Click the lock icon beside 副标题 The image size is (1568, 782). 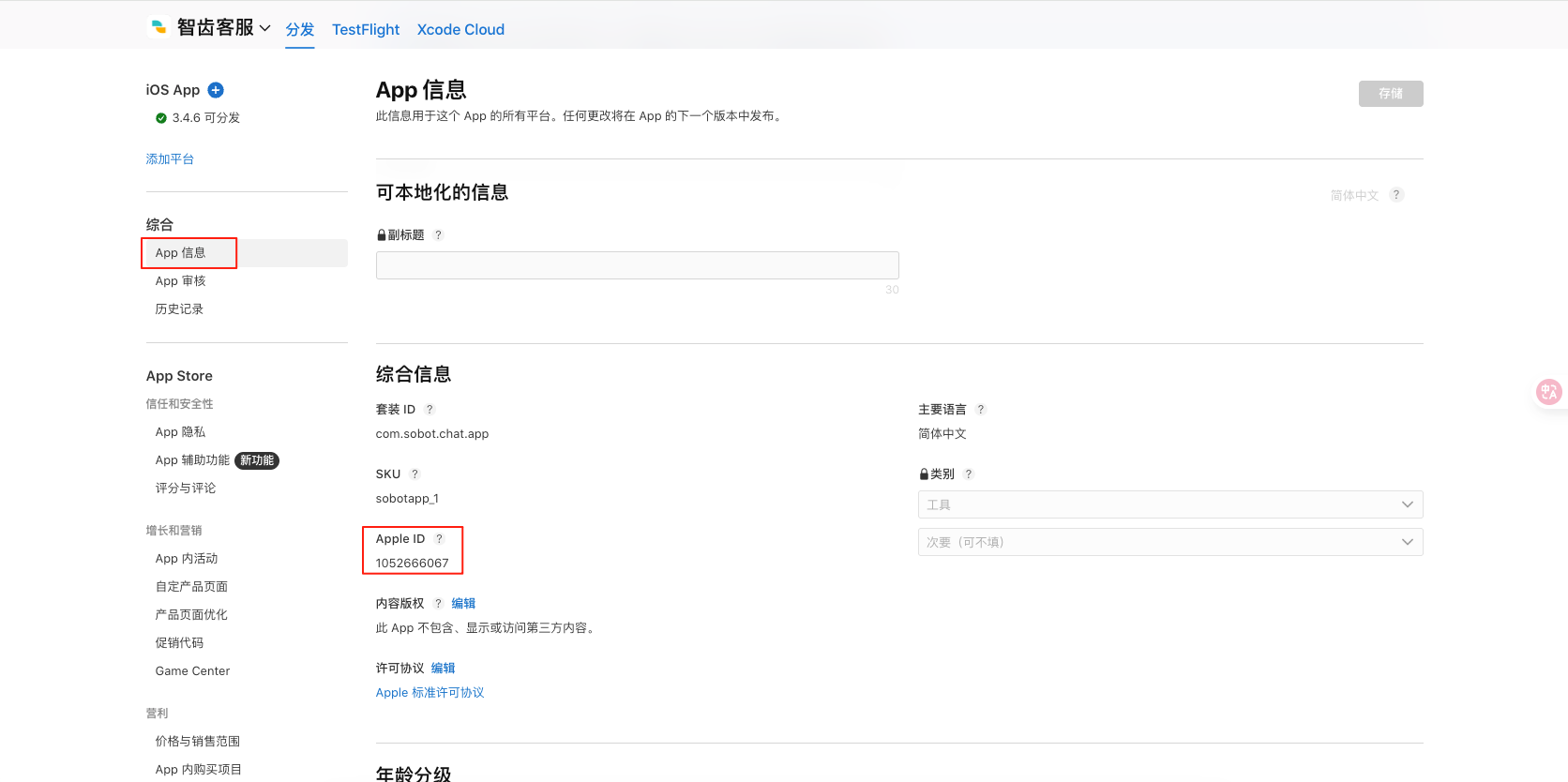(381, 235)
